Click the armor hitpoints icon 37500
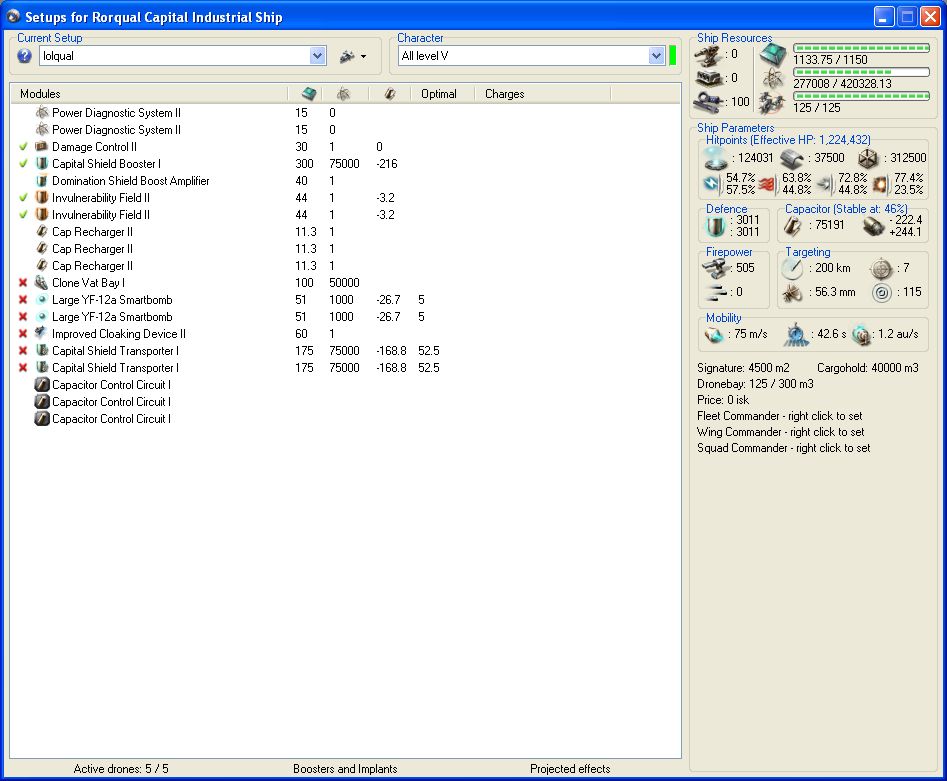Viewport: 947px width, 781px height. 791,159
